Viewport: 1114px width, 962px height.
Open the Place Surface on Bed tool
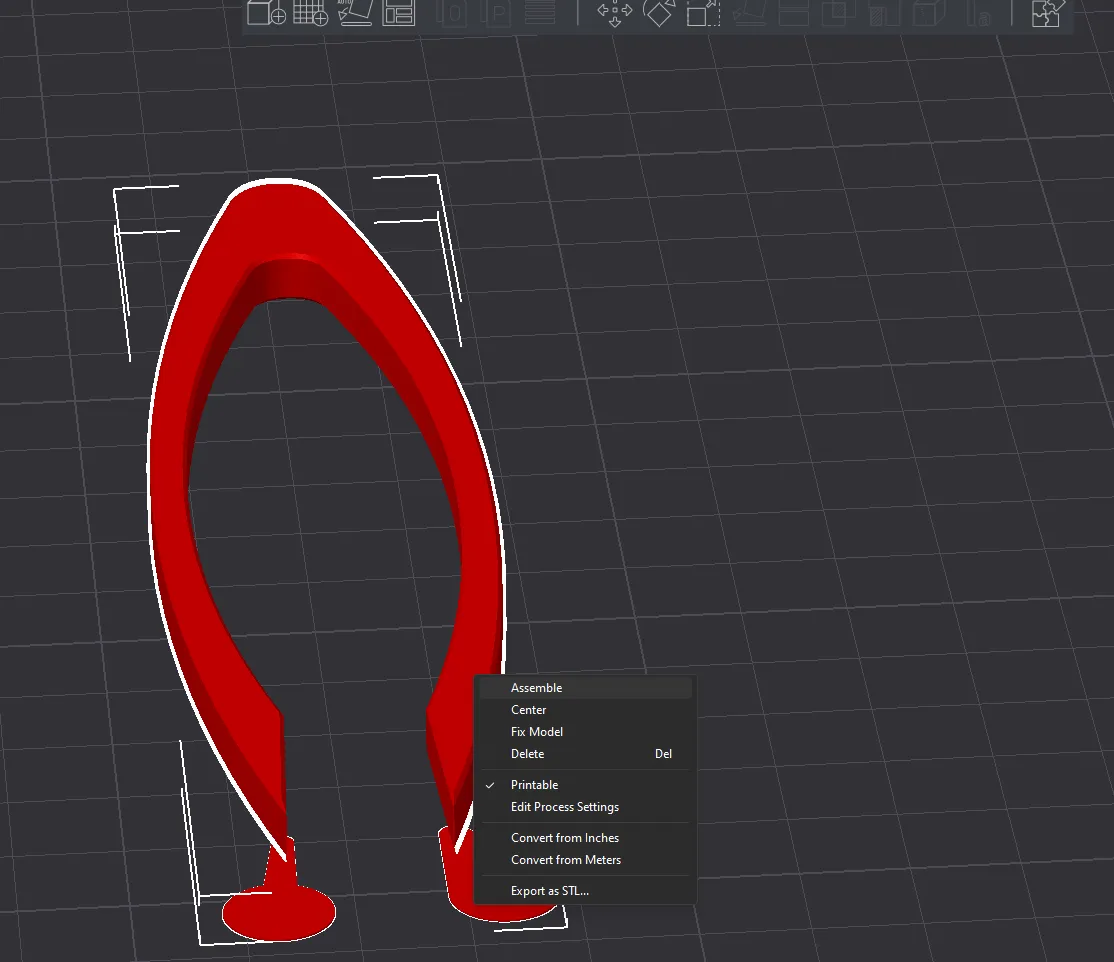pyautogui.click(x=357, y=13)
